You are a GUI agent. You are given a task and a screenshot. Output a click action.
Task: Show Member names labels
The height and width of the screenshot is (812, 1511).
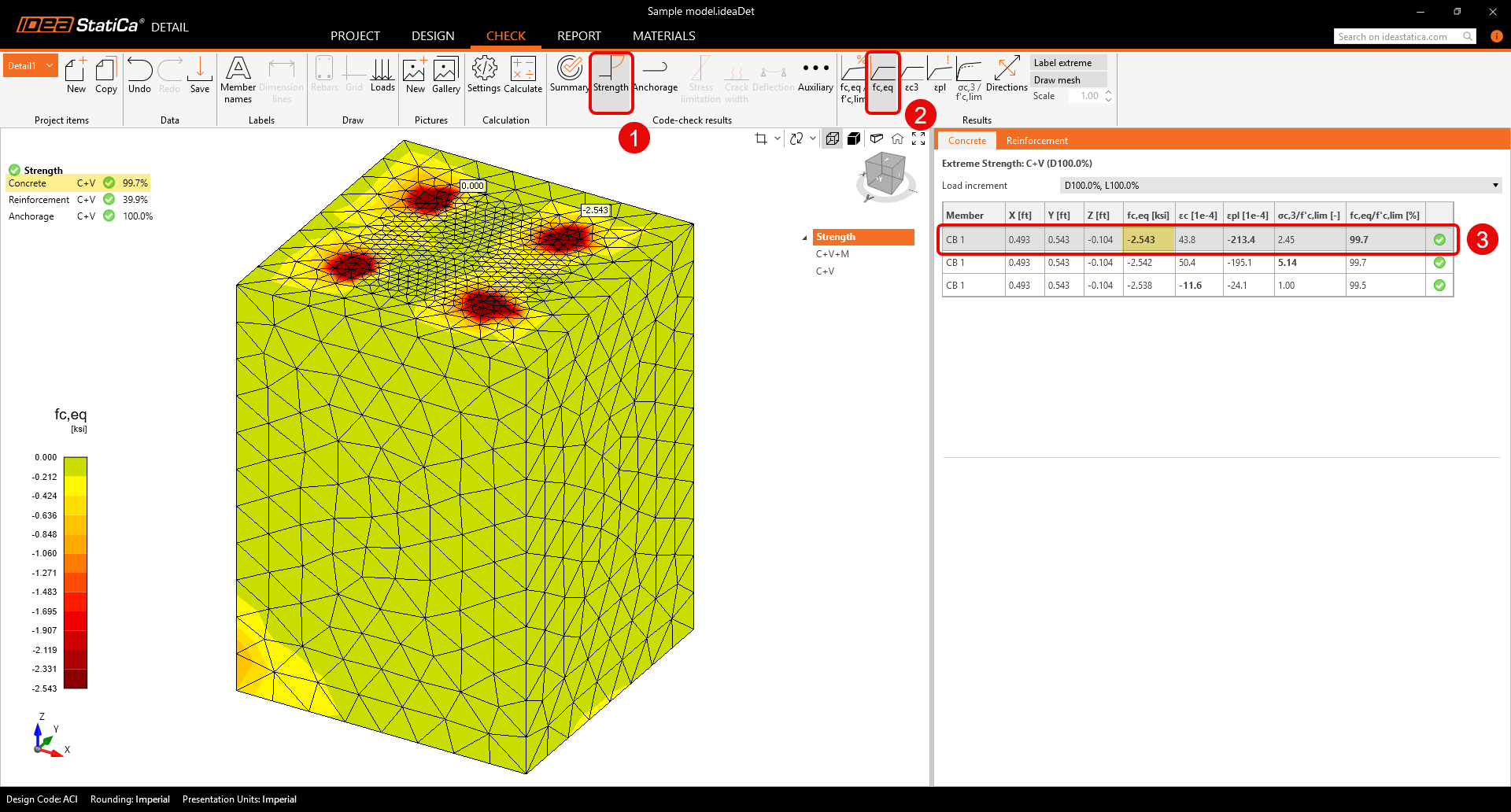point(238,79)
